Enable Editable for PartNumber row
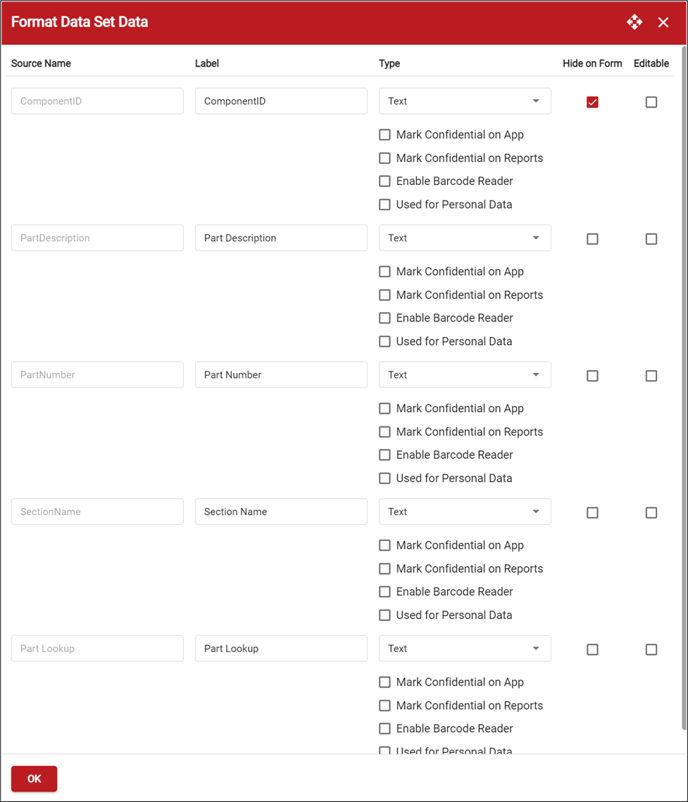This screenshot has height=802, width=688. point(651,376)
